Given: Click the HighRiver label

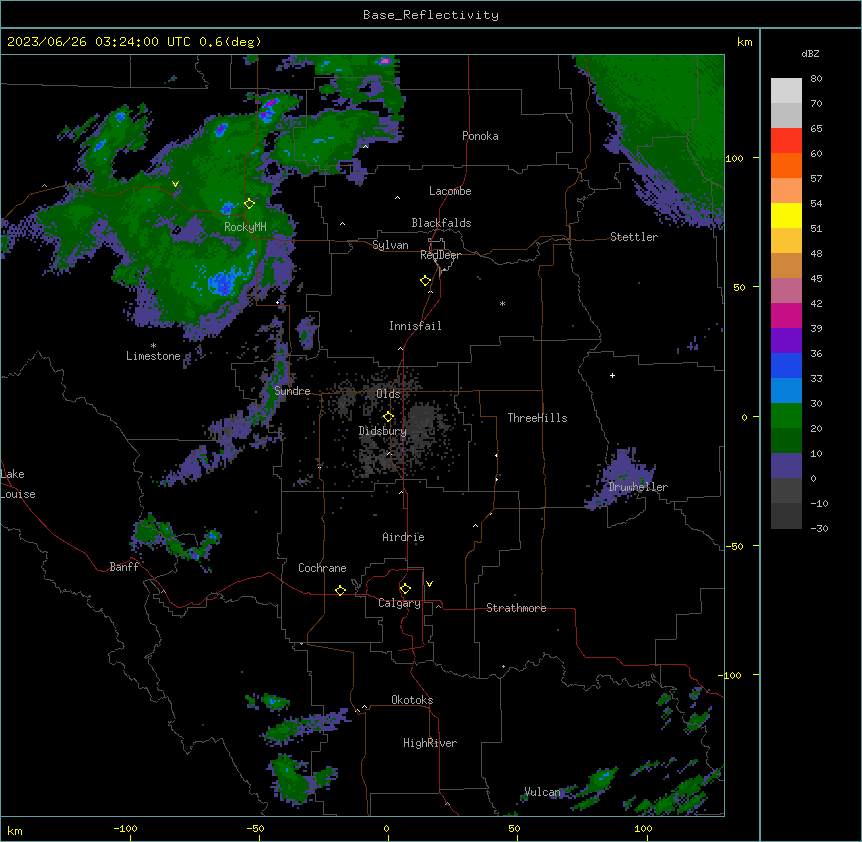Looking at the screenshot, I should coord(430,743).
